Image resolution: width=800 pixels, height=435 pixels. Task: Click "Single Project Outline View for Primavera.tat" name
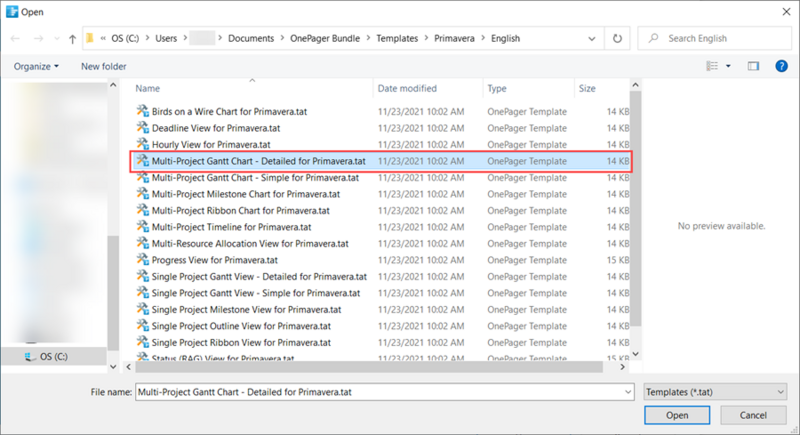241,326
